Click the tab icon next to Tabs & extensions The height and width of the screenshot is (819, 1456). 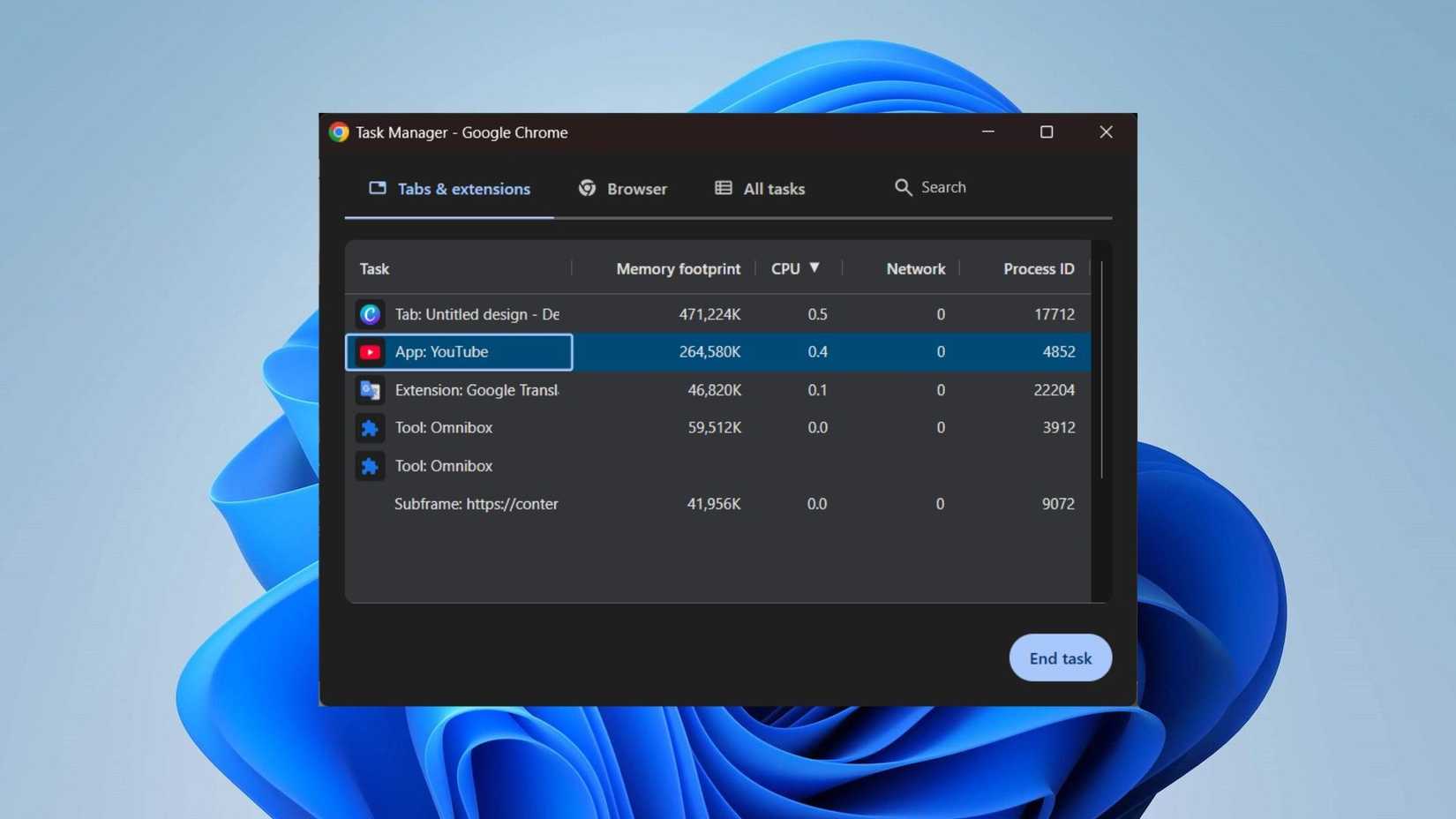pyautogui.click(x=378, y=188)
